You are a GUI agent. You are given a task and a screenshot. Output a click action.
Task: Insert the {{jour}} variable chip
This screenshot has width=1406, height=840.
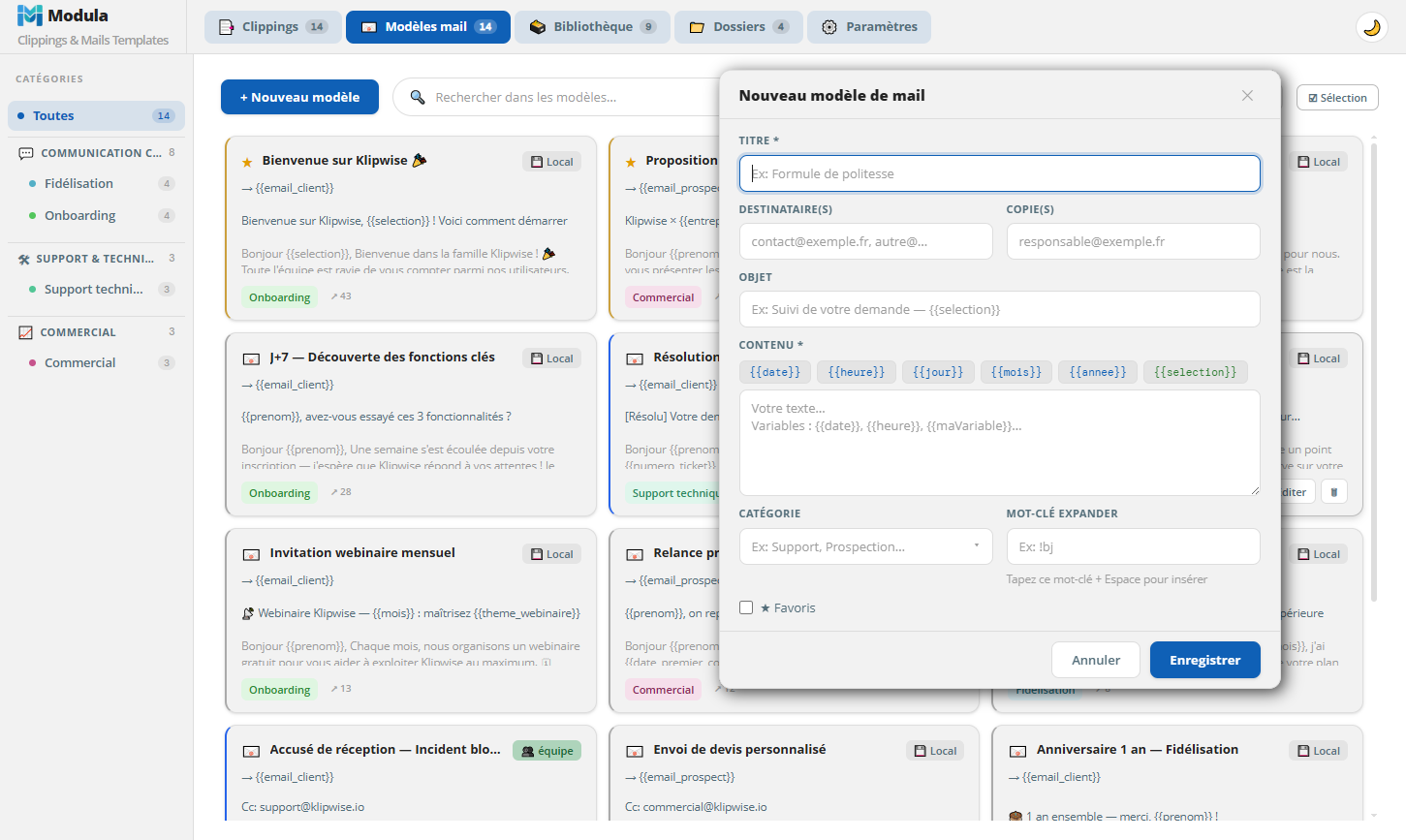point(938,372)
